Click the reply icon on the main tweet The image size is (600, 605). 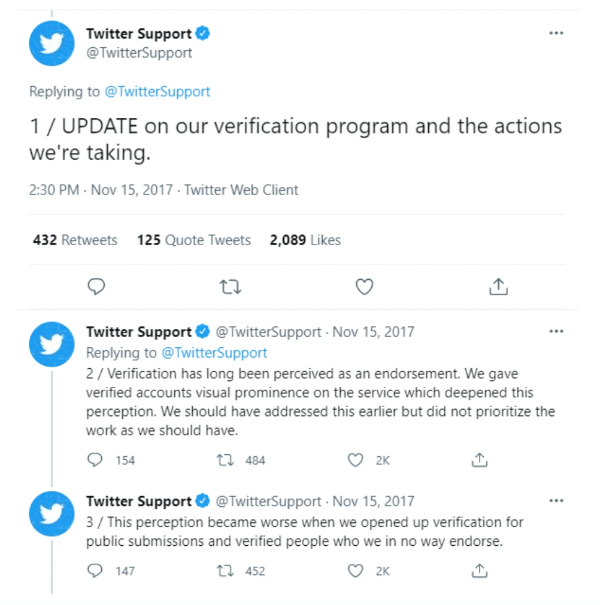click(x=96, y=287)
